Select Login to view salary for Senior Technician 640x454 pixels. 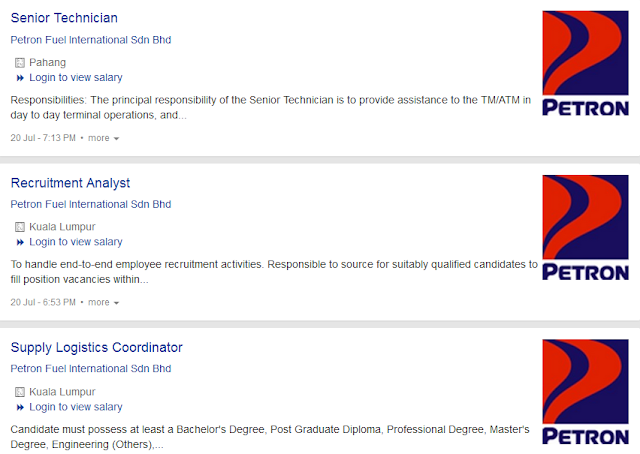pos(76,78)
